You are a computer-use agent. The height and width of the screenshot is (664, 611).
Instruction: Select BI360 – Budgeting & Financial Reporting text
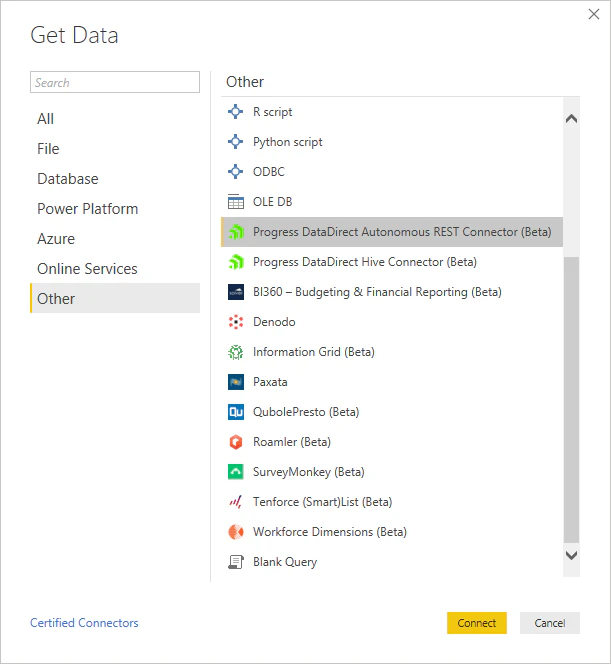[377, 292]
